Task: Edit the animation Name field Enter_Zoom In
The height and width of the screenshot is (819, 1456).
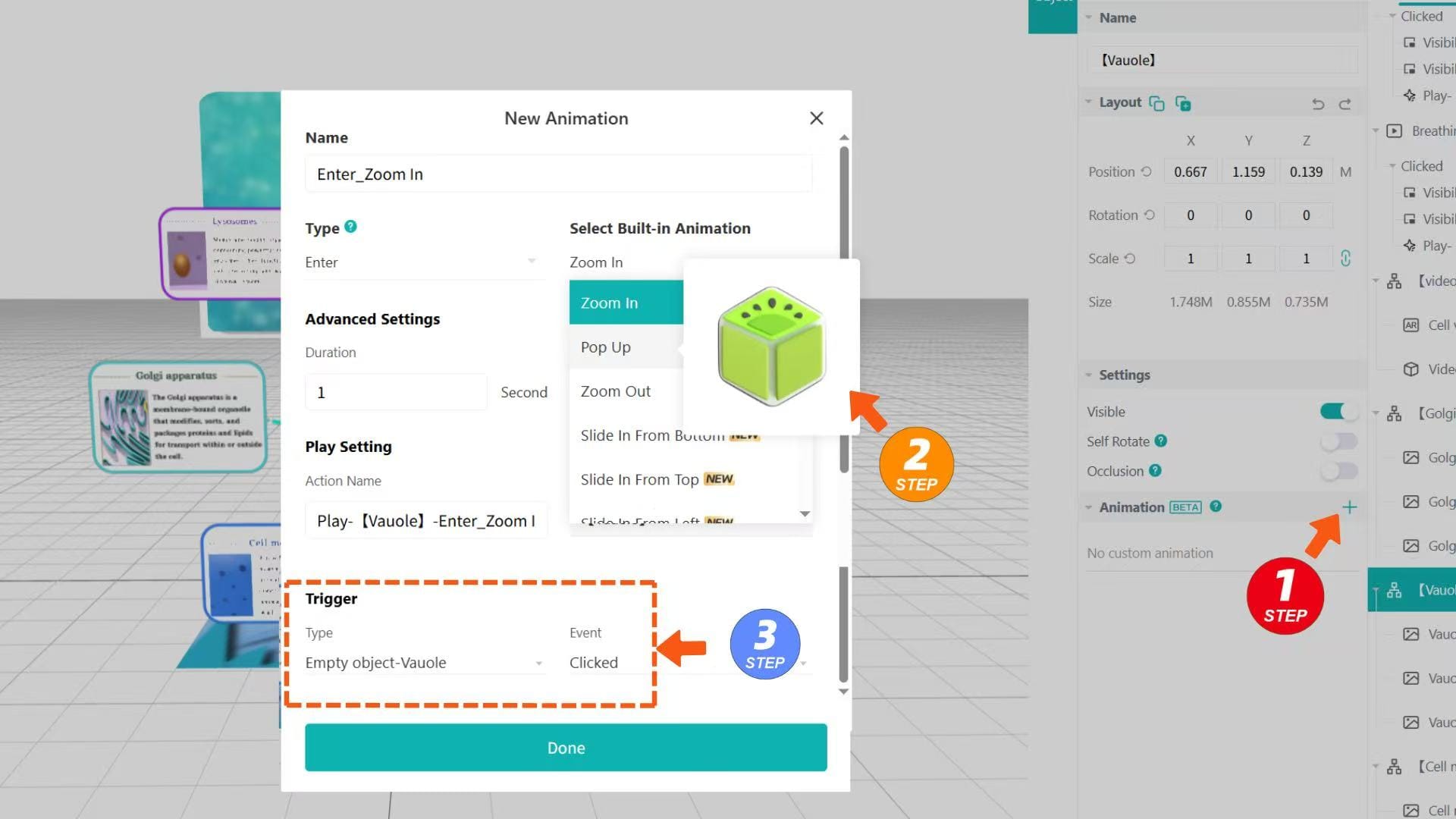Action: click(x=558, y=174)
